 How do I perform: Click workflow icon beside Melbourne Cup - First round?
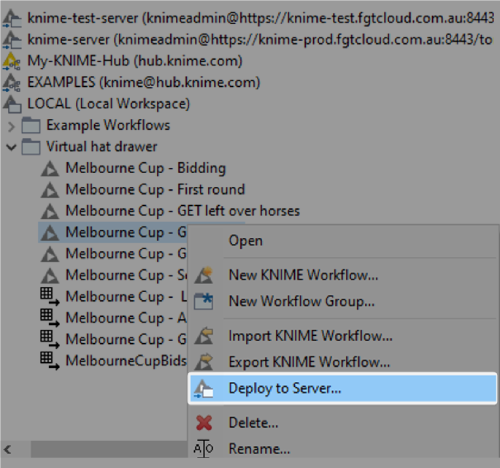[50, 190]
